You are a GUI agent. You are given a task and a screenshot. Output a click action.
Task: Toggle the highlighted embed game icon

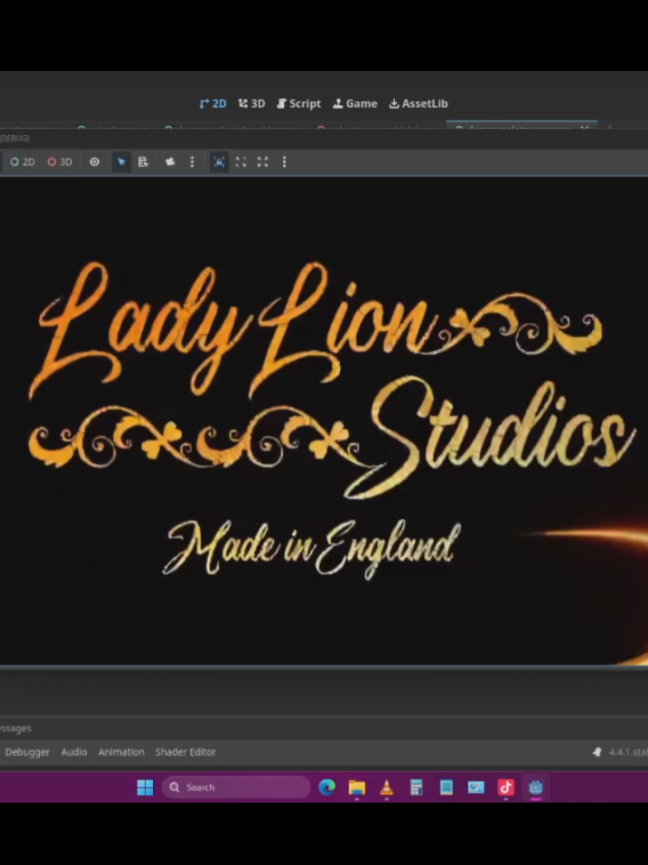(x=219, y=162)
